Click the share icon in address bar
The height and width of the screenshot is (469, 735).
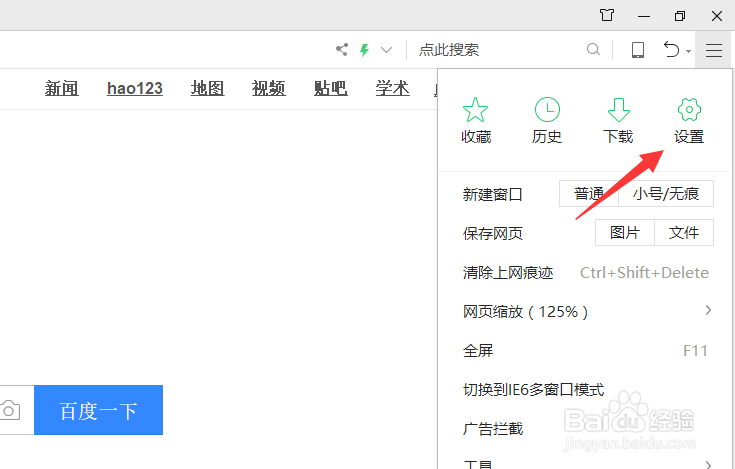342,49
